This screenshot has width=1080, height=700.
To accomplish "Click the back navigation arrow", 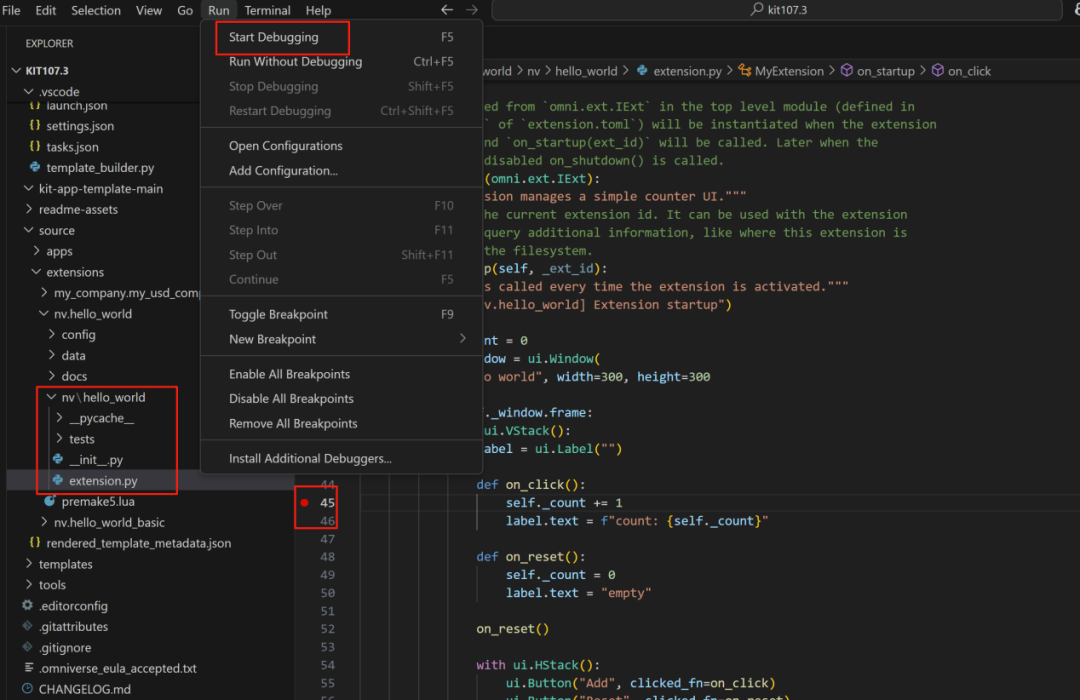I will click(x=447, y=10).
